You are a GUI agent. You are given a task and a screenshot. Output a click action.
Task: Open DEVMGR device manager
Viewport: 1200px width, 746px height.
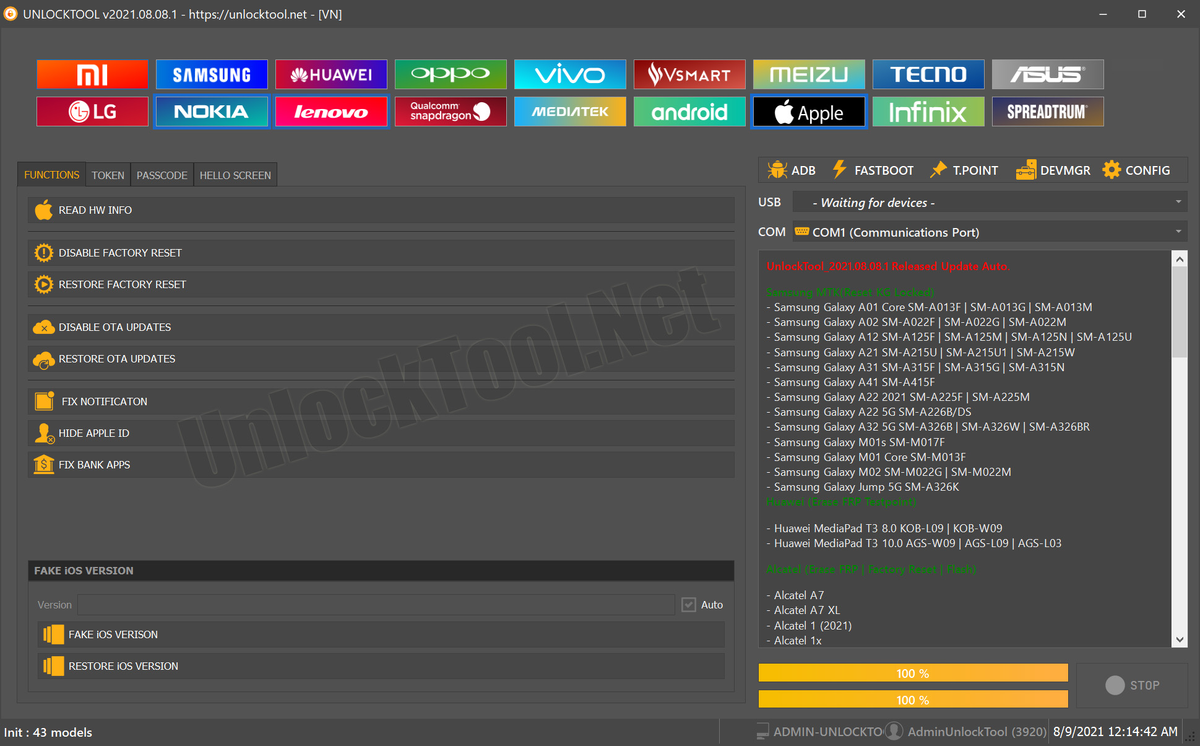coord(1053,170)
